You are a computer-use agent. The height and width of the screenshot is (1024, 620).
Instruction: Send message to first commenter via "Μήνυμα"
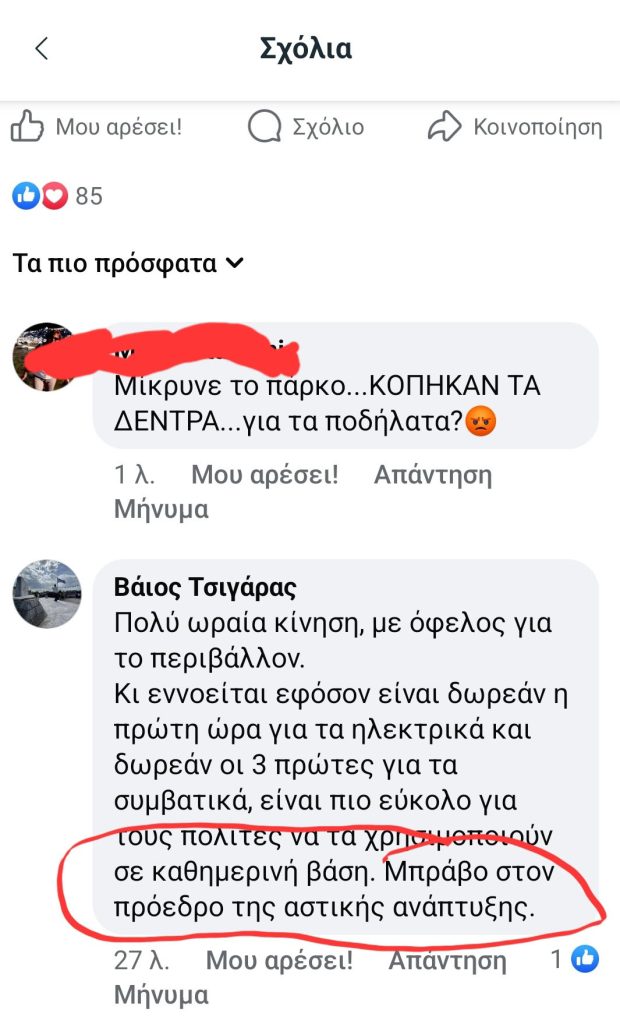click(161, 509)
